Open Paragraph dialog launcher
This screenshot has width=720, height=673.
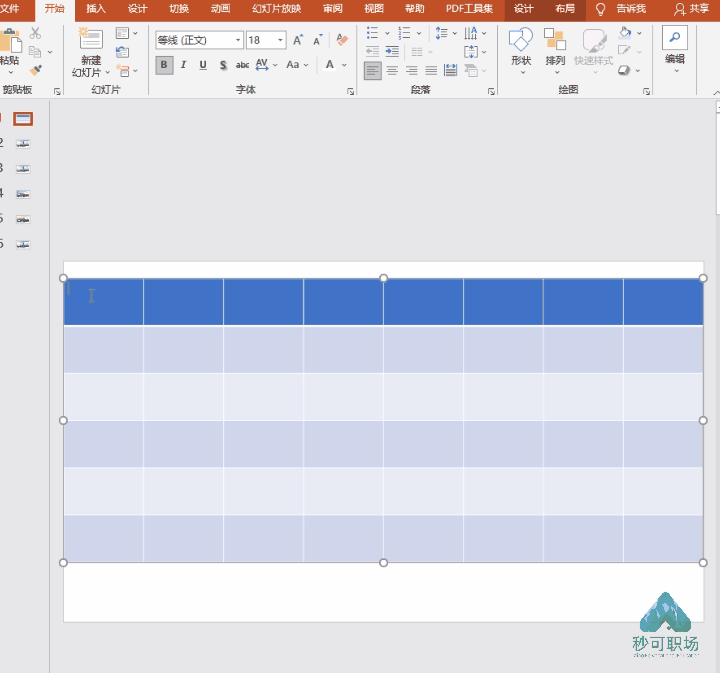[491, 91]
